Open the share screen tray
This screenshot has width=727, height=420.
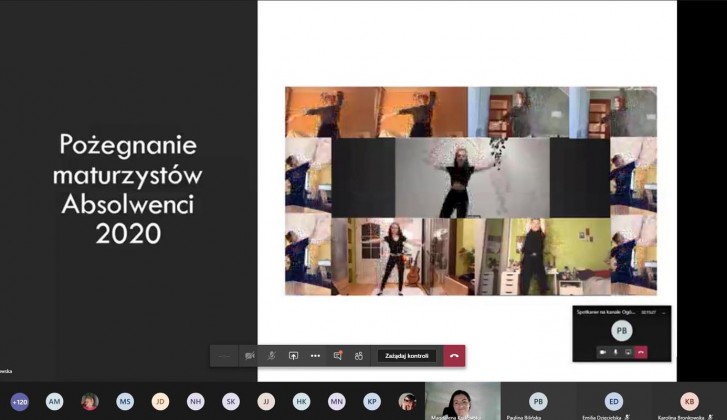click(293, 355)
